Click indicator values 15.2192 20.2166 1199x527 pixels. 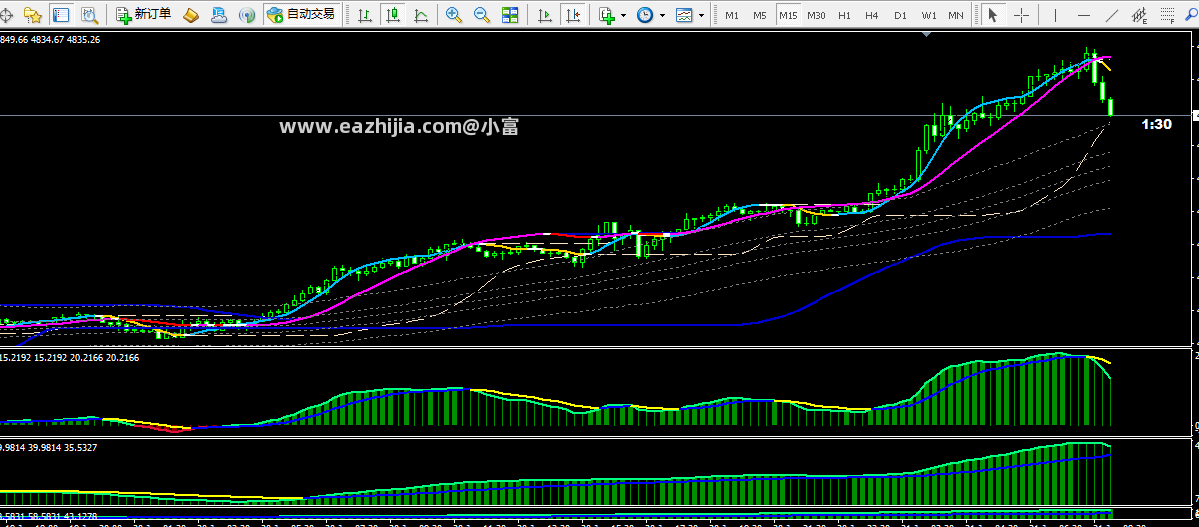tap(70, 357)
